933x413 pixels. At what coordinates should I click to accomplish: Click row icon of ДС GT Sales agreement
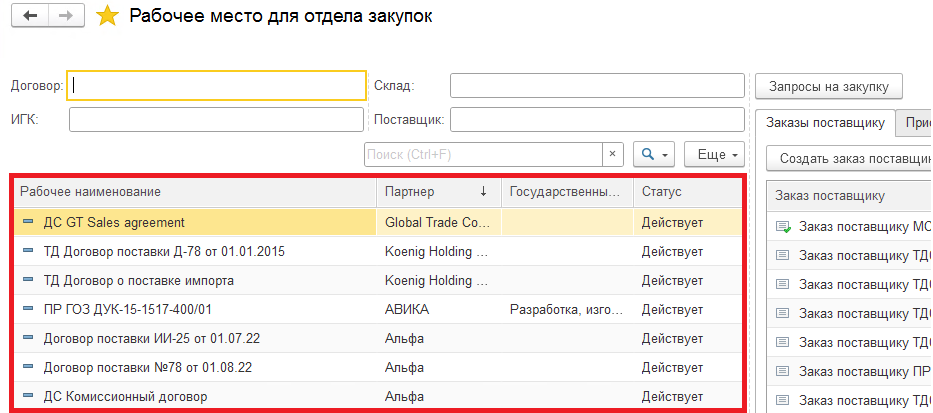click(x=28, y=223)
